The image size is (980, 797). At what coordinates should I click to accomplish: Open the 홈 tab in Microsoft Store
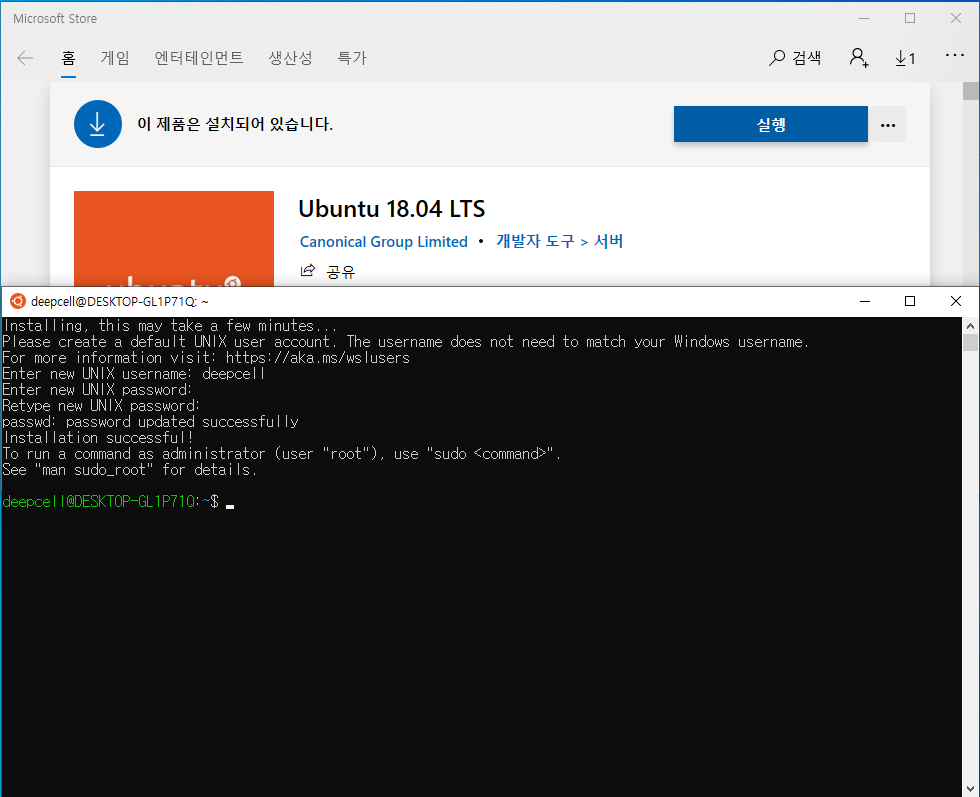coord(68,58)
